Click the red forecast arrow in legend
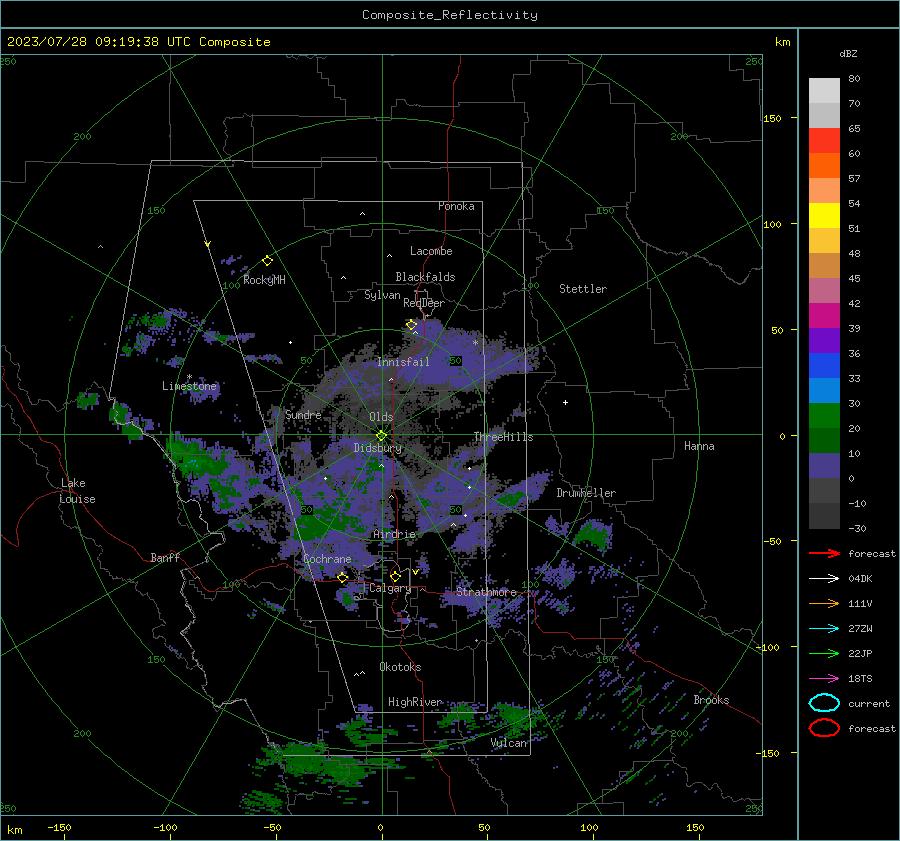 point(824,553)
